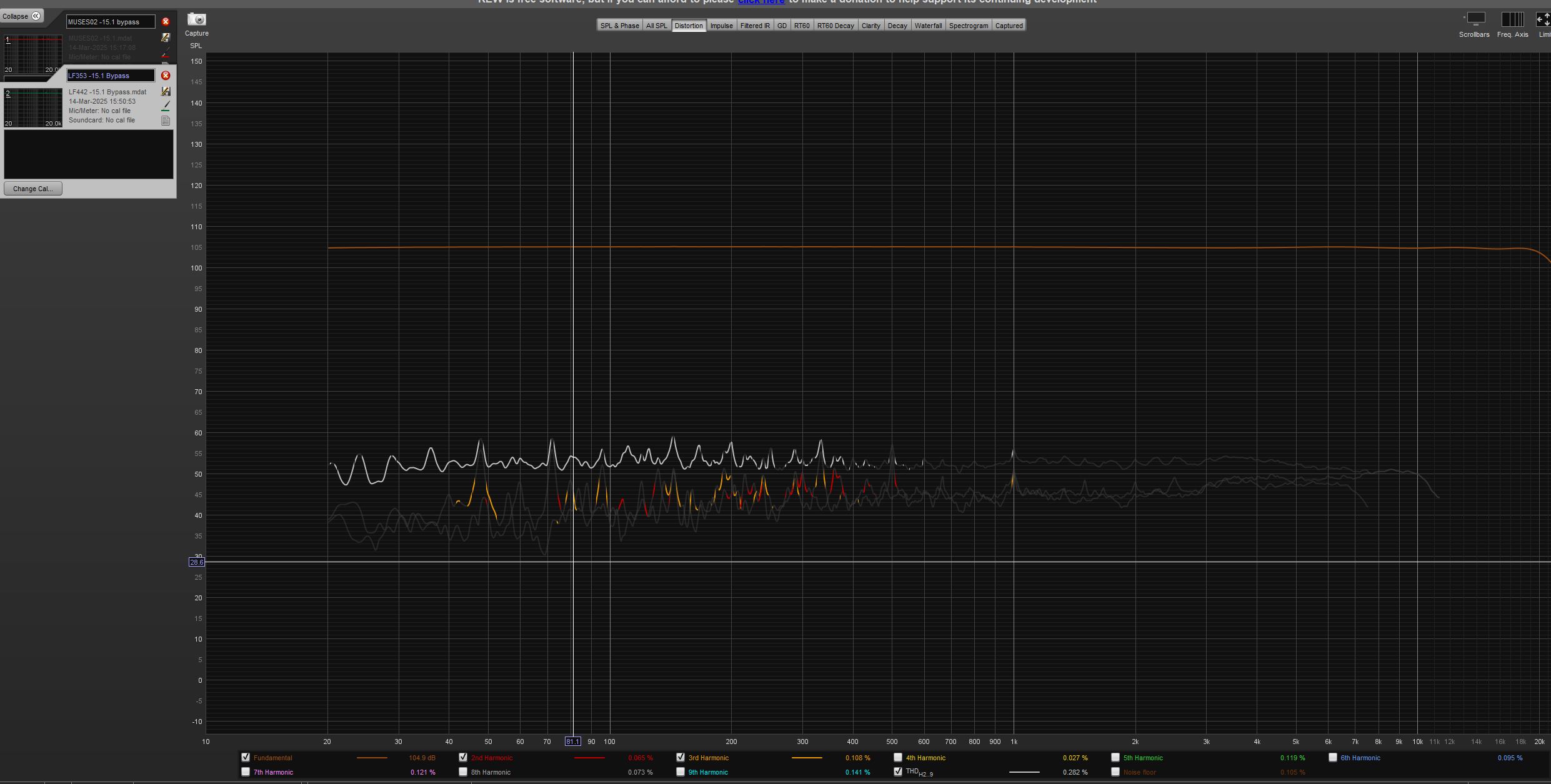This screenshot has height=784, width=1551.
Task: Remove the LF353 -15.1 Bypass measurement
Action: pyautogui.click(x=166, y=76)
